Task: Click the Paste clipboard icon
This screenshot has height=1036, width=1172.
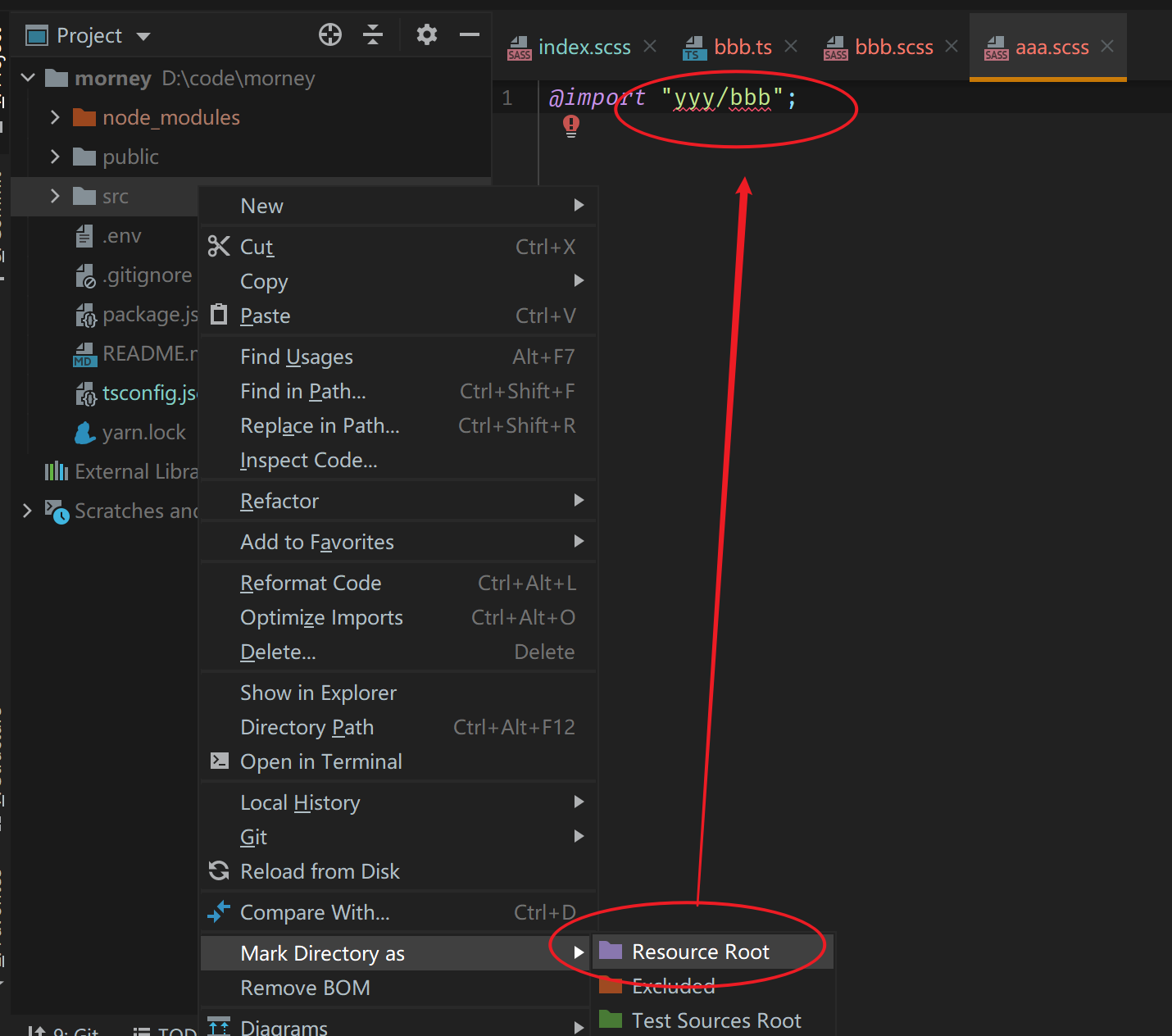Action: (219, 314)
